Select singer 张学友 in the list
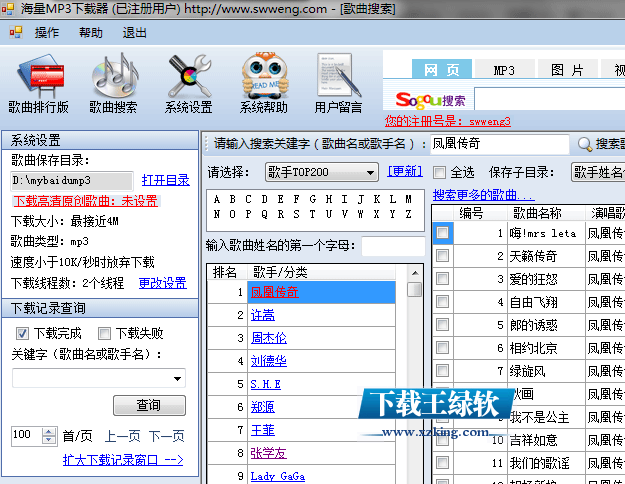 pos(269,453)
